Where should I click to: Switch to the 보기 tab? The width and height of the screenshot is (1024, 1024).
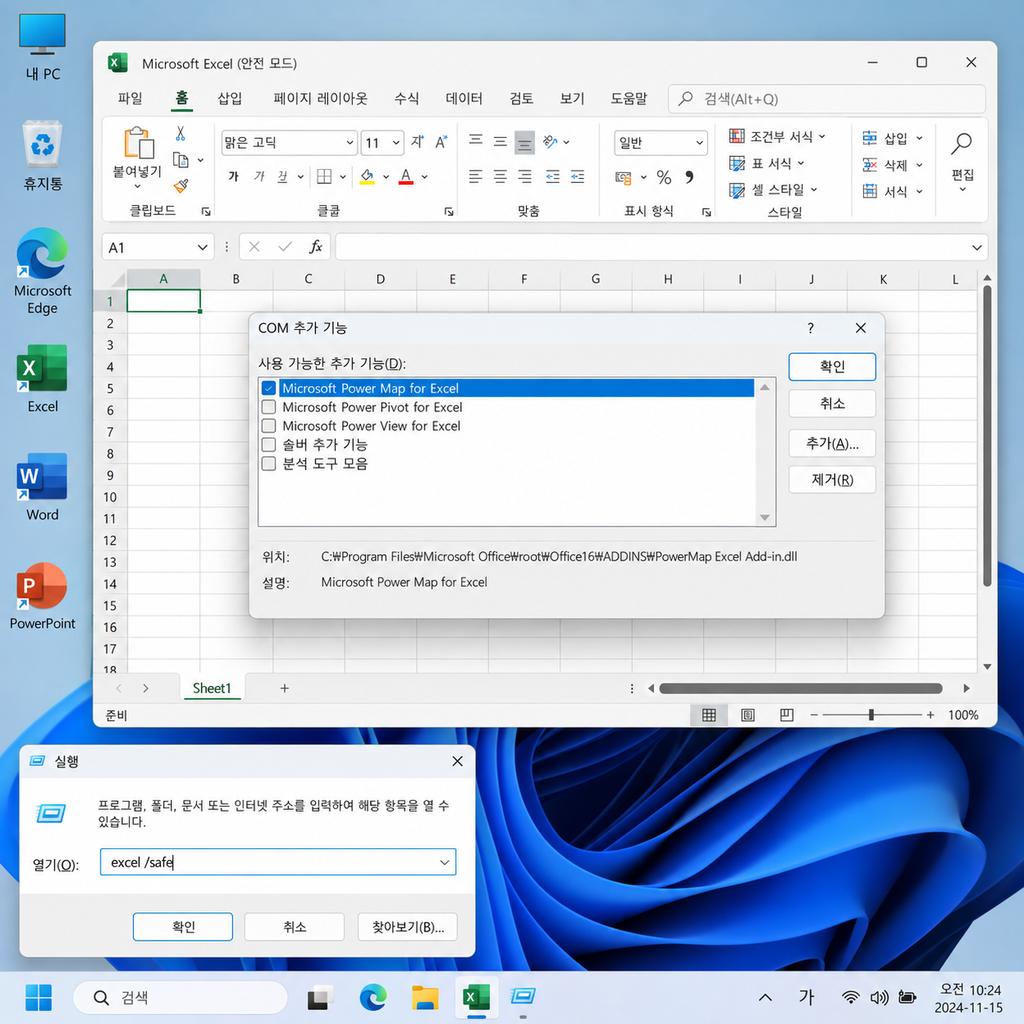(x=571, y=99)
